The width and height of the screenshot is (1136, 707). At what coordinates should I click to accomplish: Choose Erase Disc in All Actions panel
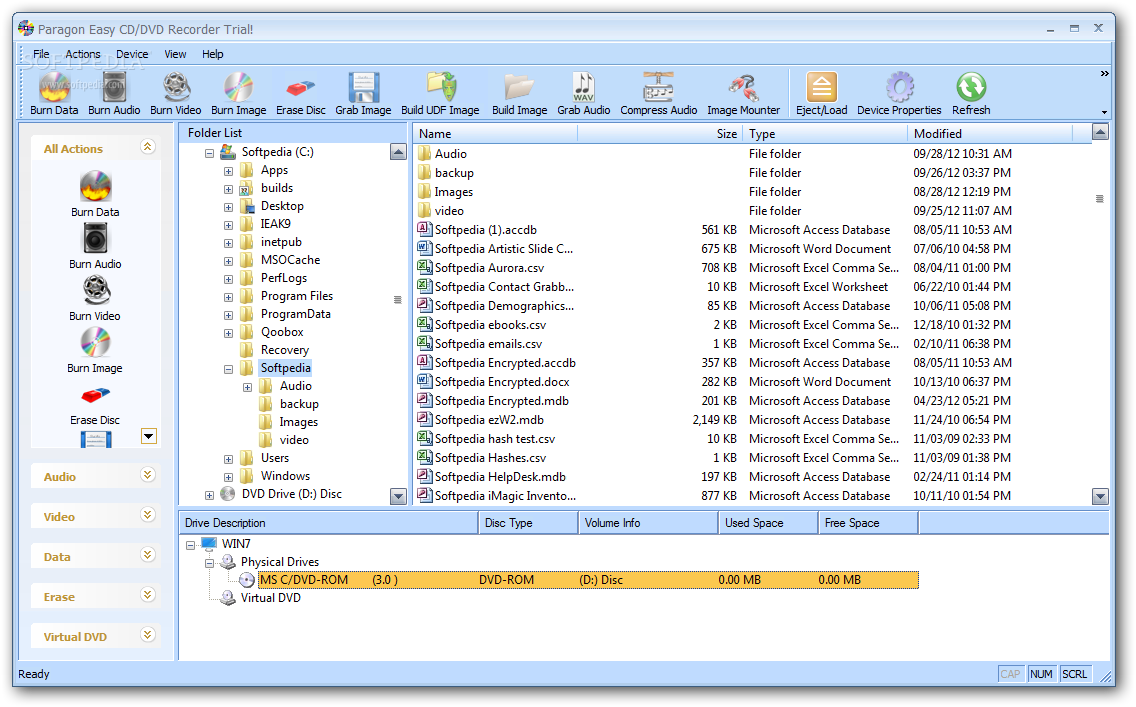pyautogui.click(x=95, y=406)
